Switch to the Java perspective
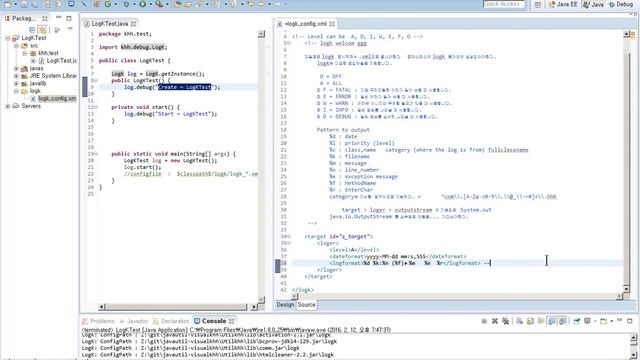 [x=593, y=4]
